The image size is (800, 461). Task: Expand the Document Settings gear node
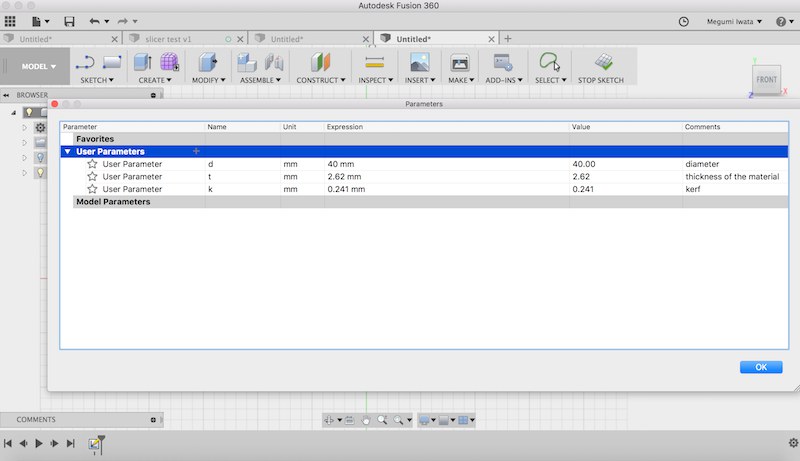(24, 127)
